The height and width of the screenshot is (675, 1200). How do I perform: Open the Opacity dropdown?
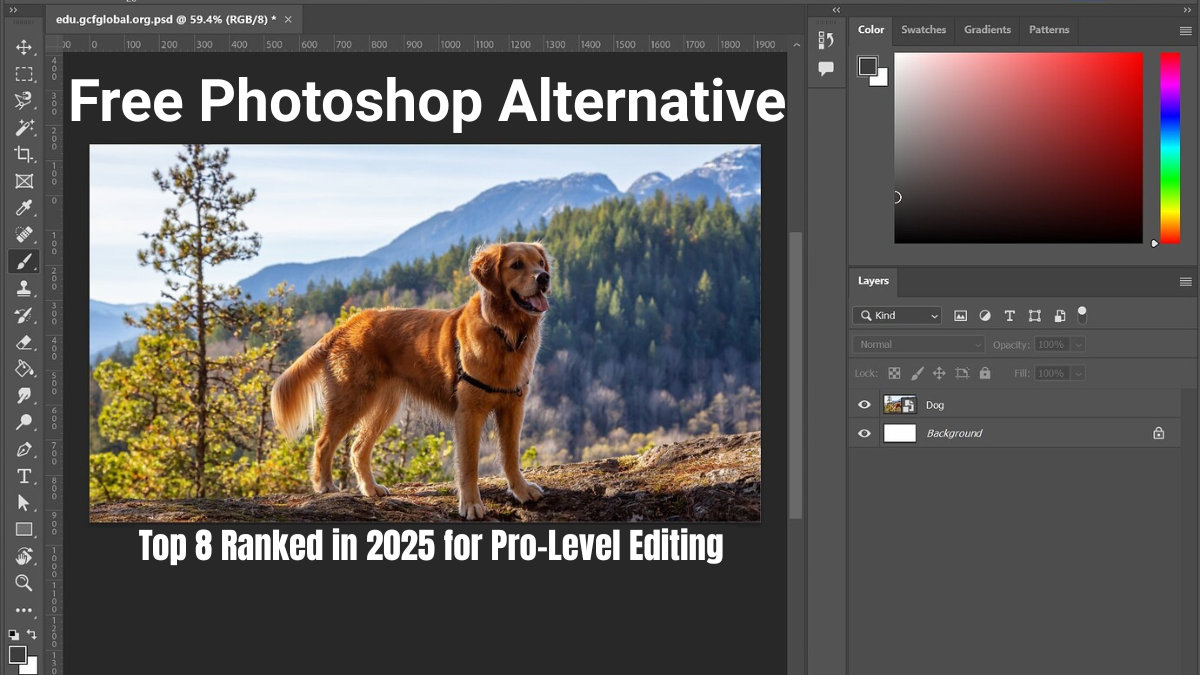pos(1077,343)
